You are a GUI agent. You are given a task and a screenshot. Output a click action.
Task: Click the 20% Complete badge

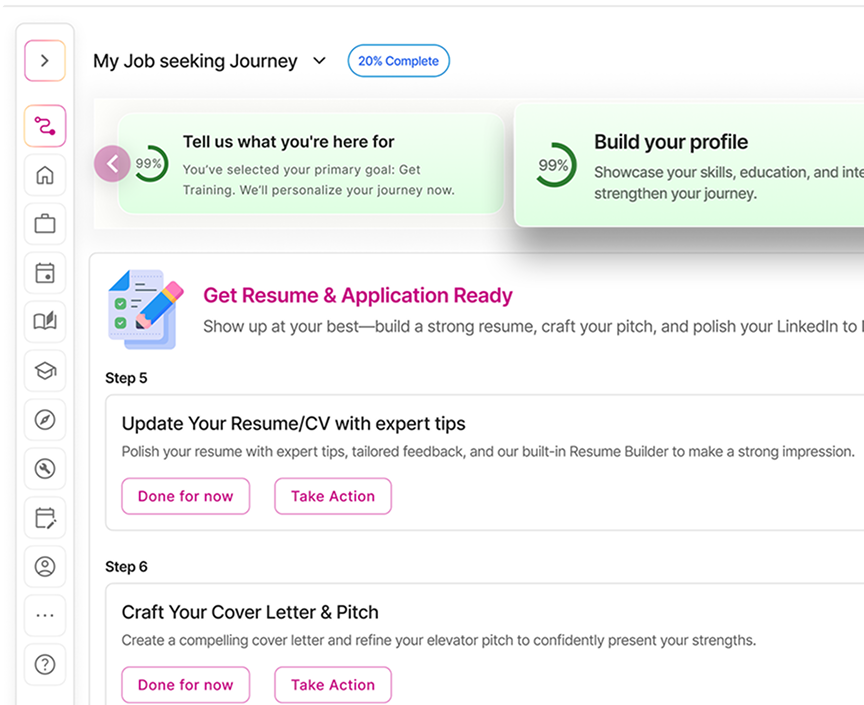(x=398, y=61)
